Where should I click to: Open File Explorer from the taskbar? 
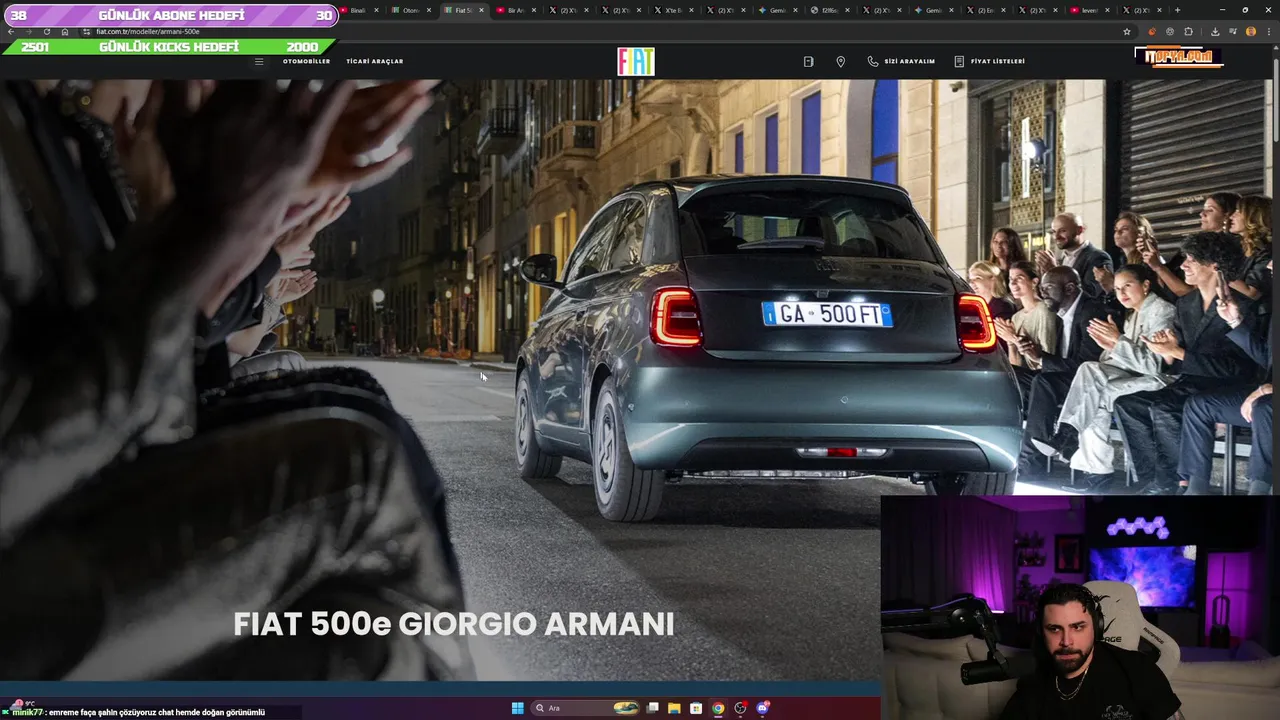point(674,708)
